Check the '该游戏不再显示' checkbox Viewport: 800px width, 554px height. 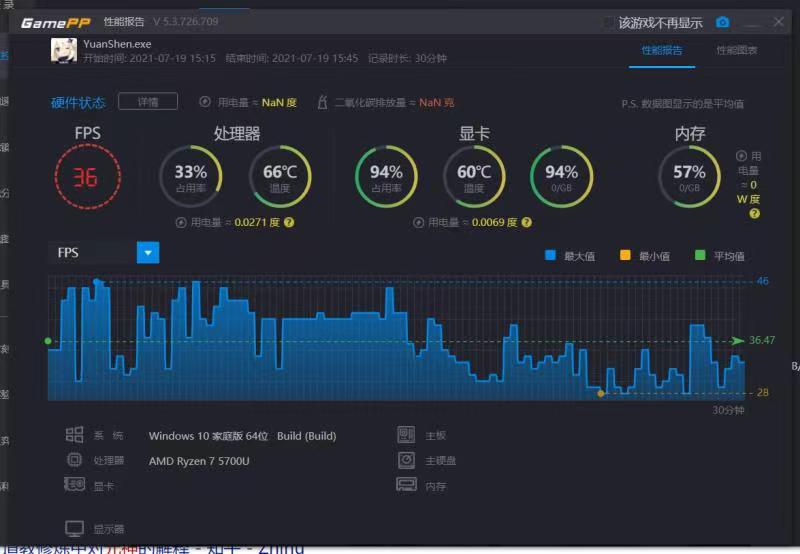click(608, 22)
